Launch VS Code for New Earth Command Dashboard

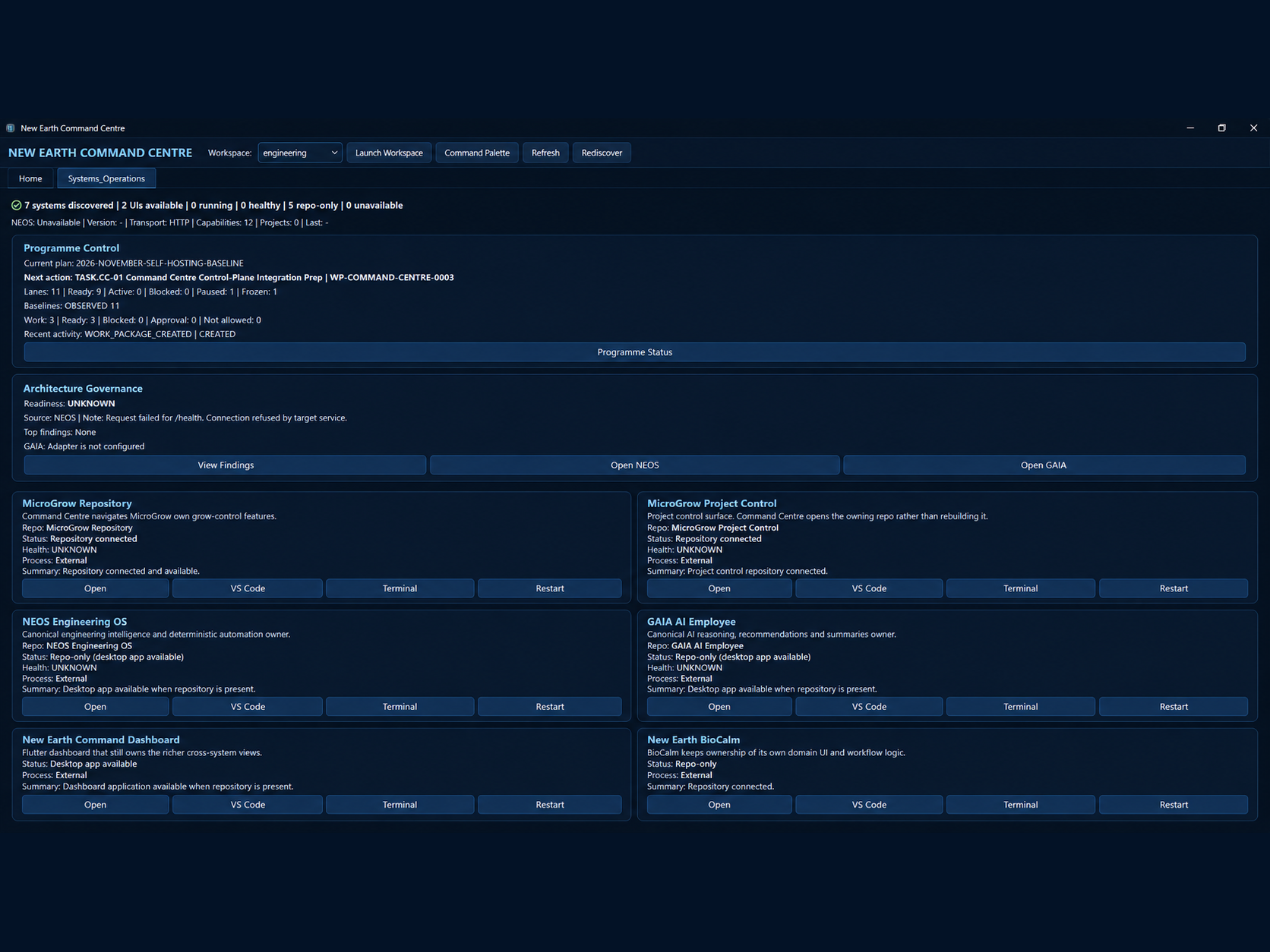(x=248, y=805)
